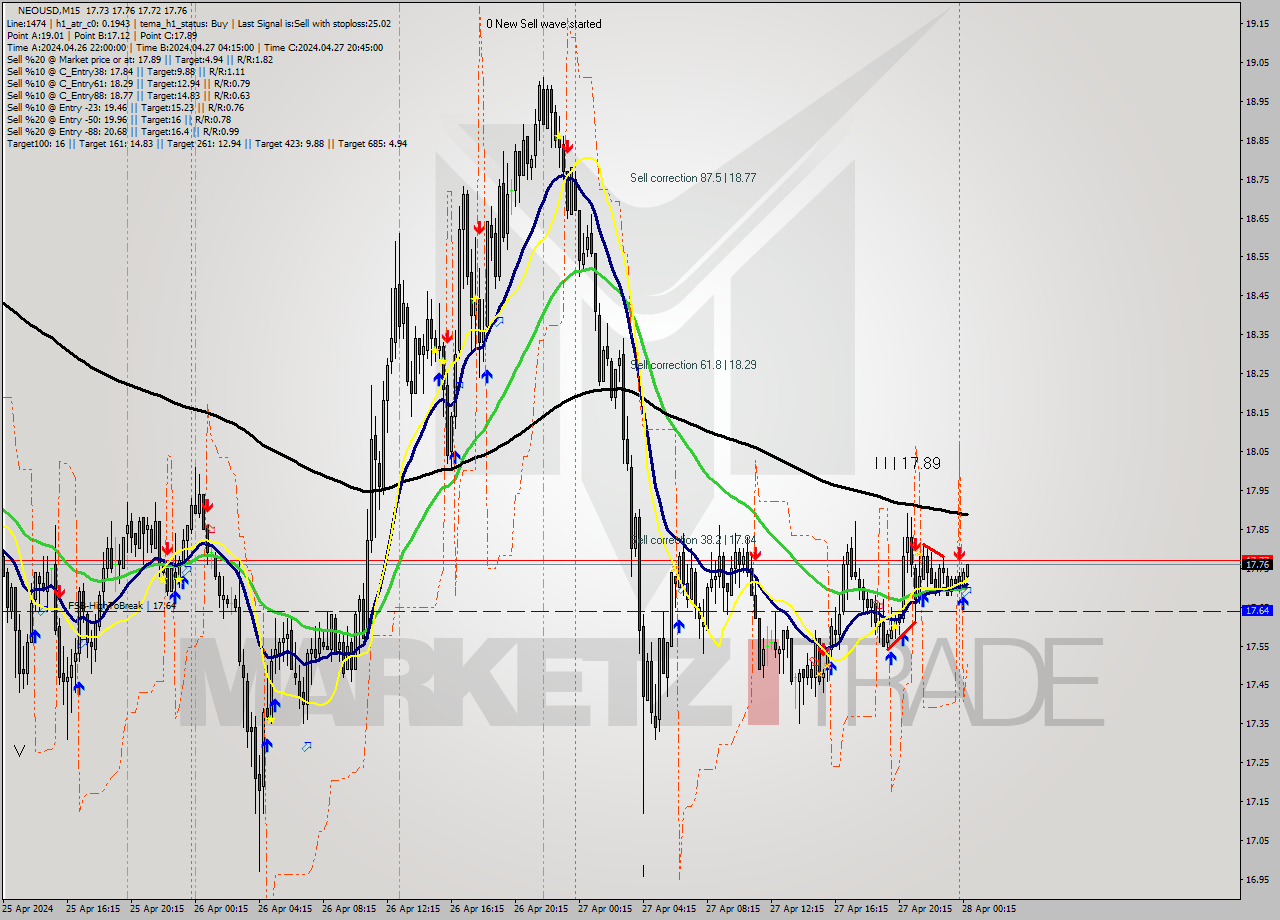Click the '27 Apr 20:15' time label
This screenshot has height=920, width=1280.
click(924, 909)
